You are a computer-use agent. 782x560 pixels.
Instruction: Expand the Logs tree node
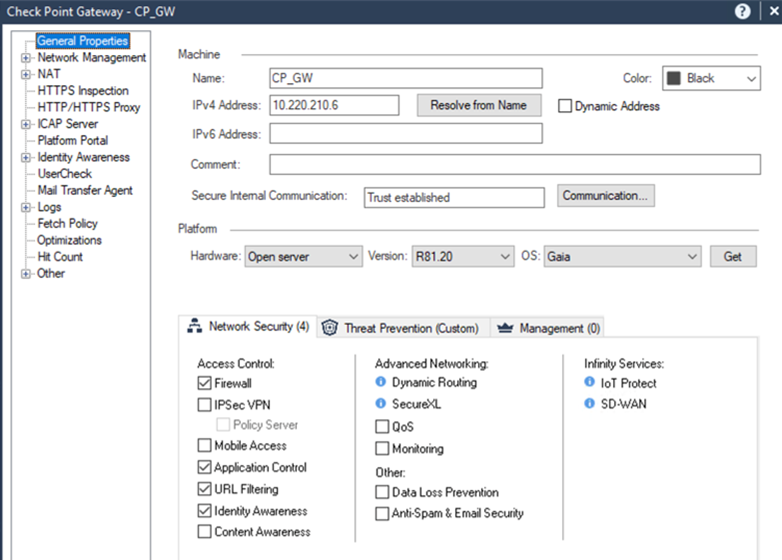click(x=25, y=207)
